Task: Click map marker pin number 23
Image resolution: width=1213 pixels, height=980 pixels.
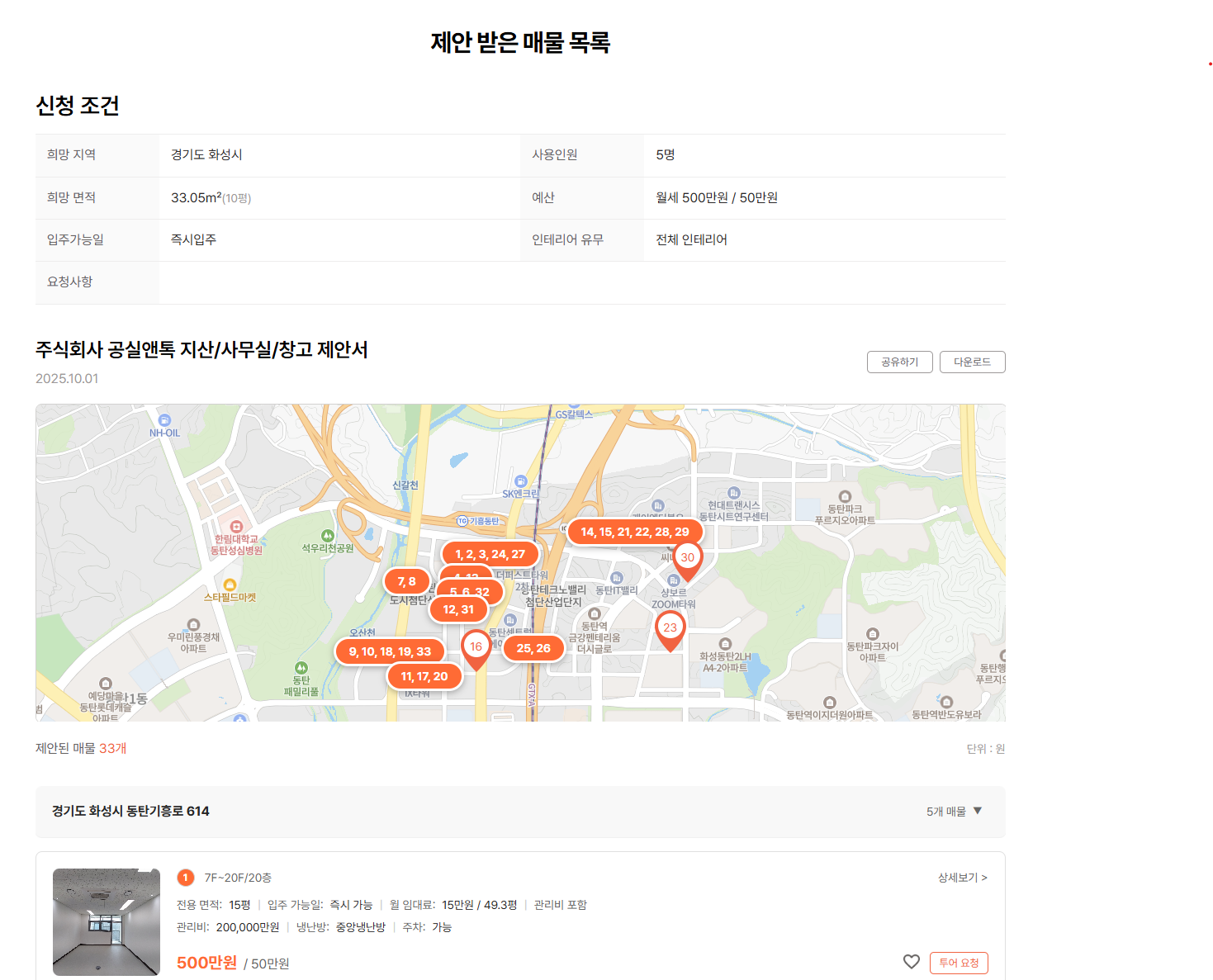Action: point(670,628)
